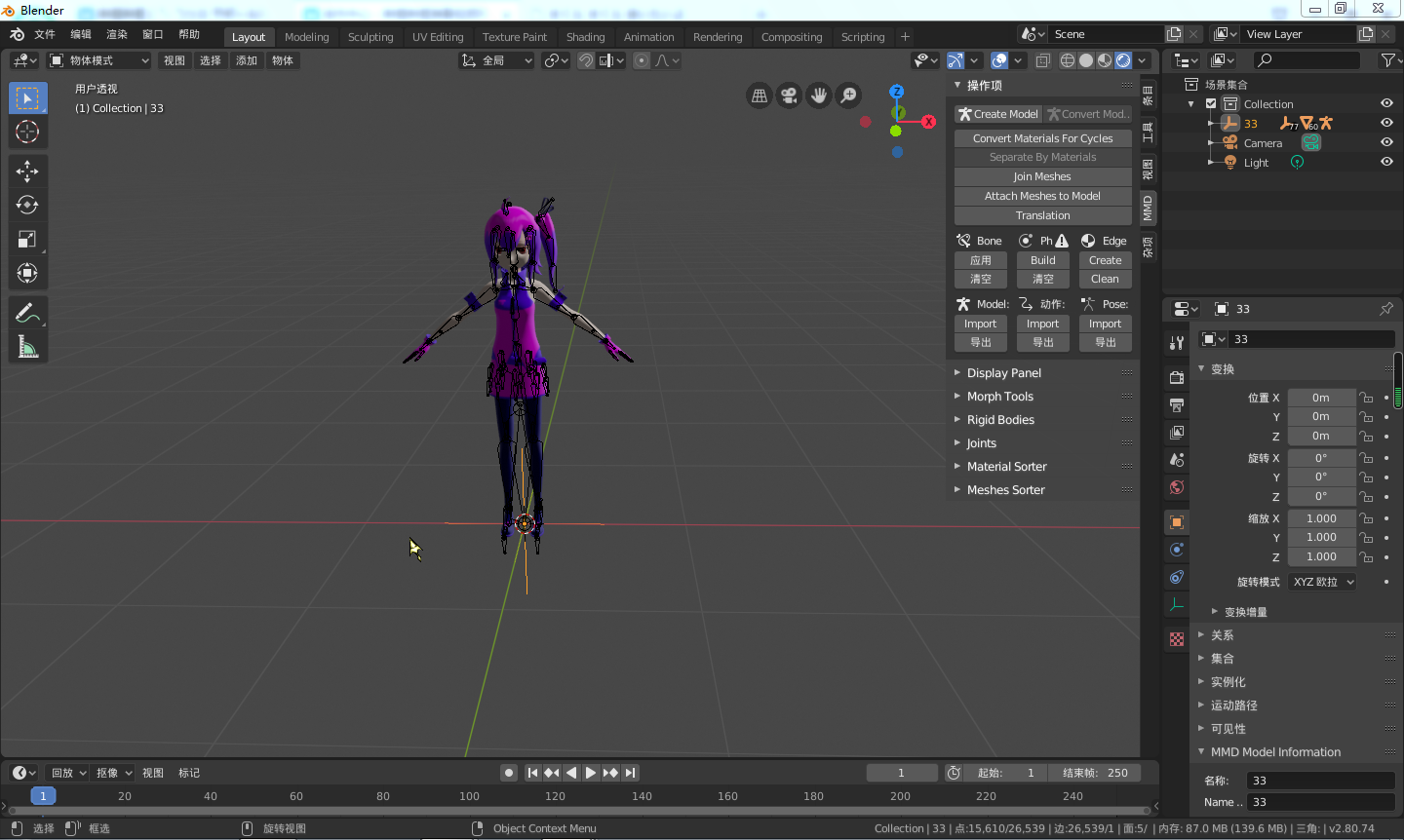Image resolution: width=1404 pixels, height=840 pixels.
Task: Toggle snapping magnet in header
Action: (586, 60)
